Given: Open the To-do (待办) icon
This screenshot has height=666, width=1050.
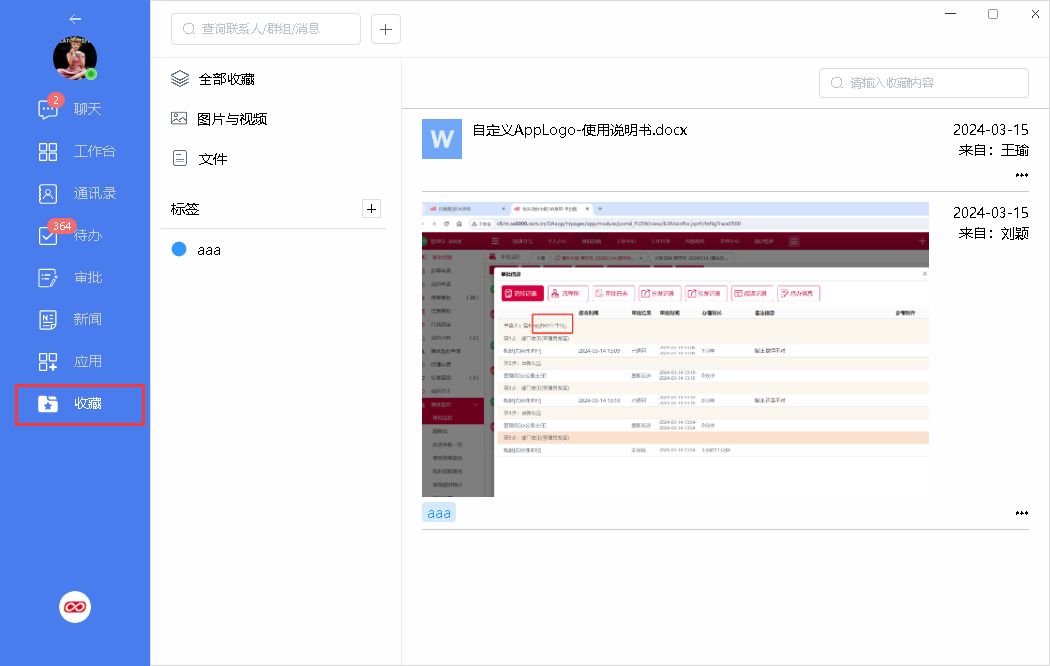Looking at the screenshot, I should pos(48,236).
